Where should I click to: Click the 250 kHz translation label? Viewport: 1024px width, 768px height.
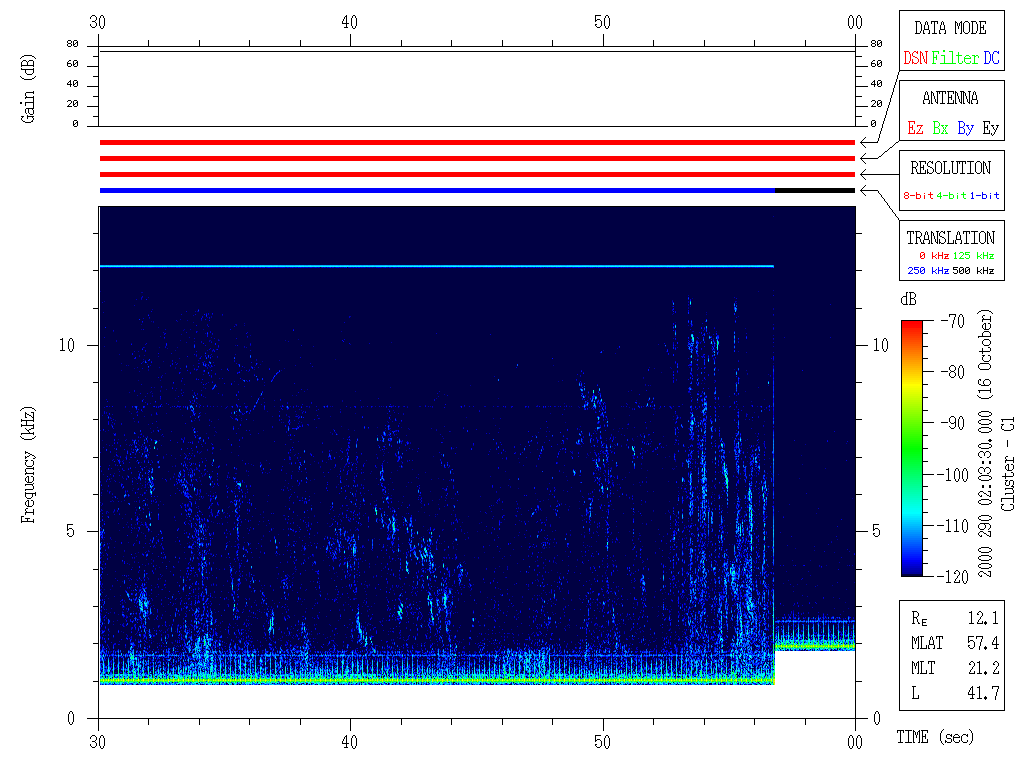click(926, 271)
